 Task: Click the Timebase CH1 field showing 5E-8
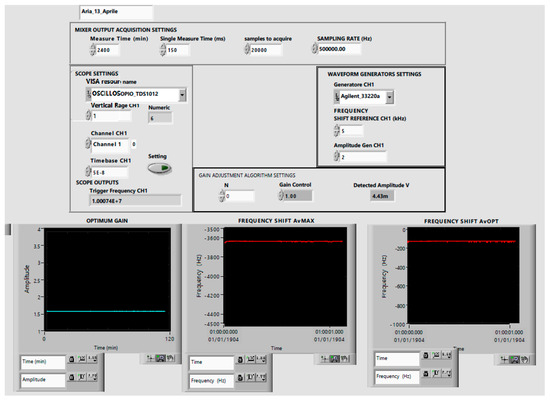click(x=109, y=172)
